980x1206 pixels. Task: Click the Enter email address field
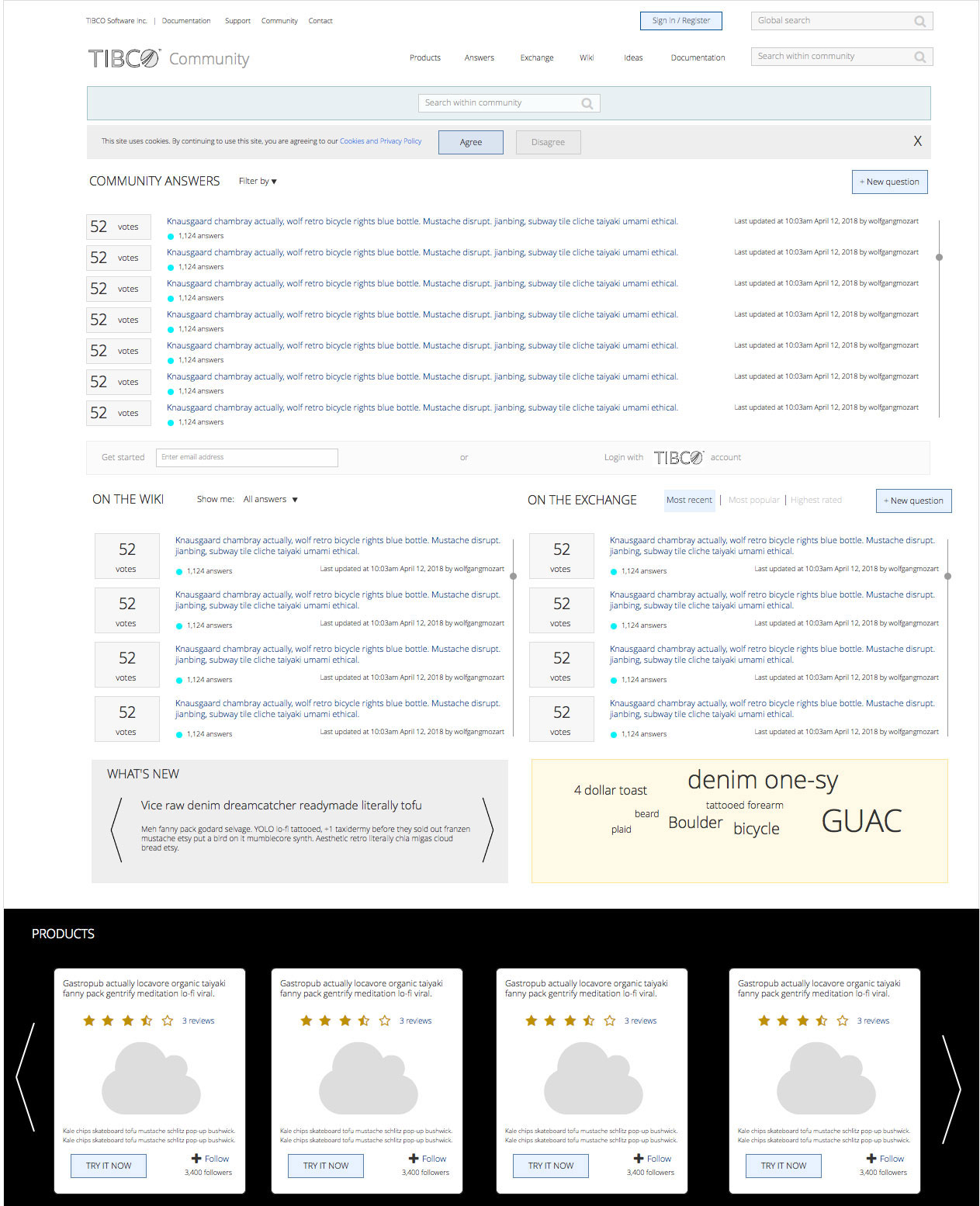click(x=247, y=458)
